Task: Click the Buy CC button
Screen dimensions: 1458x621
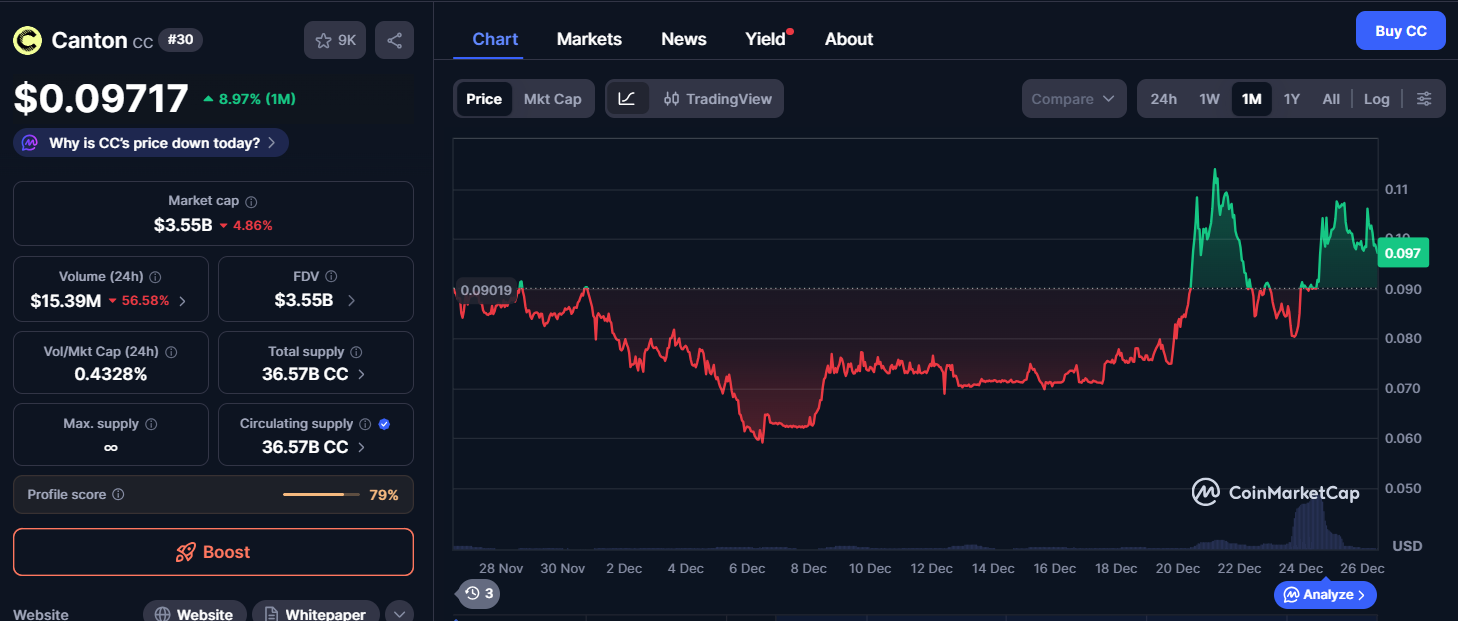Action: click(x=1400, y=31)
